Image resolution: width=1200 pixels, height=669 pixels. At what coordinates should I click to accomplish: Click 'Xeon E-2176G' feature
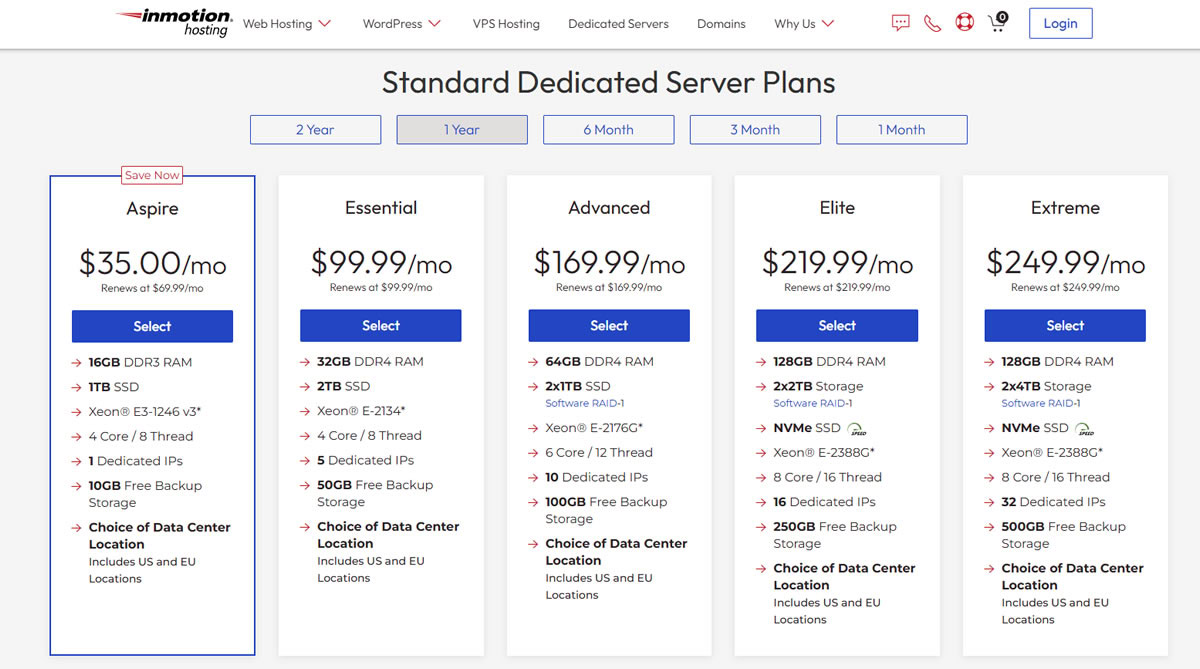pos(594,427)
